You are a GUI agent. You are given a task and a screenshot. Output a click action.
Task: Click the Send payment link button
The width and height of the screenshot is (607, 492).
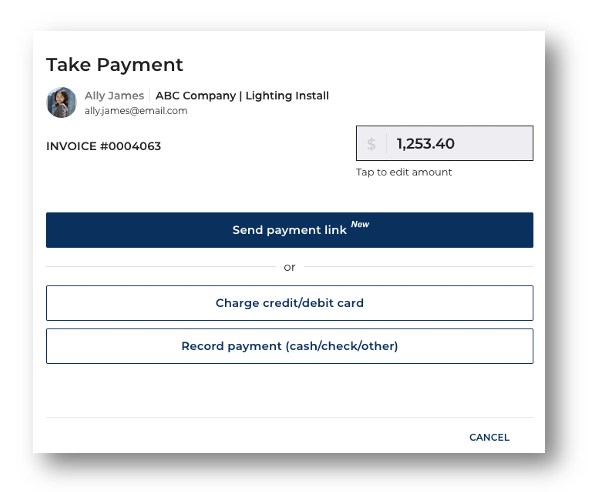coord(290,230)
